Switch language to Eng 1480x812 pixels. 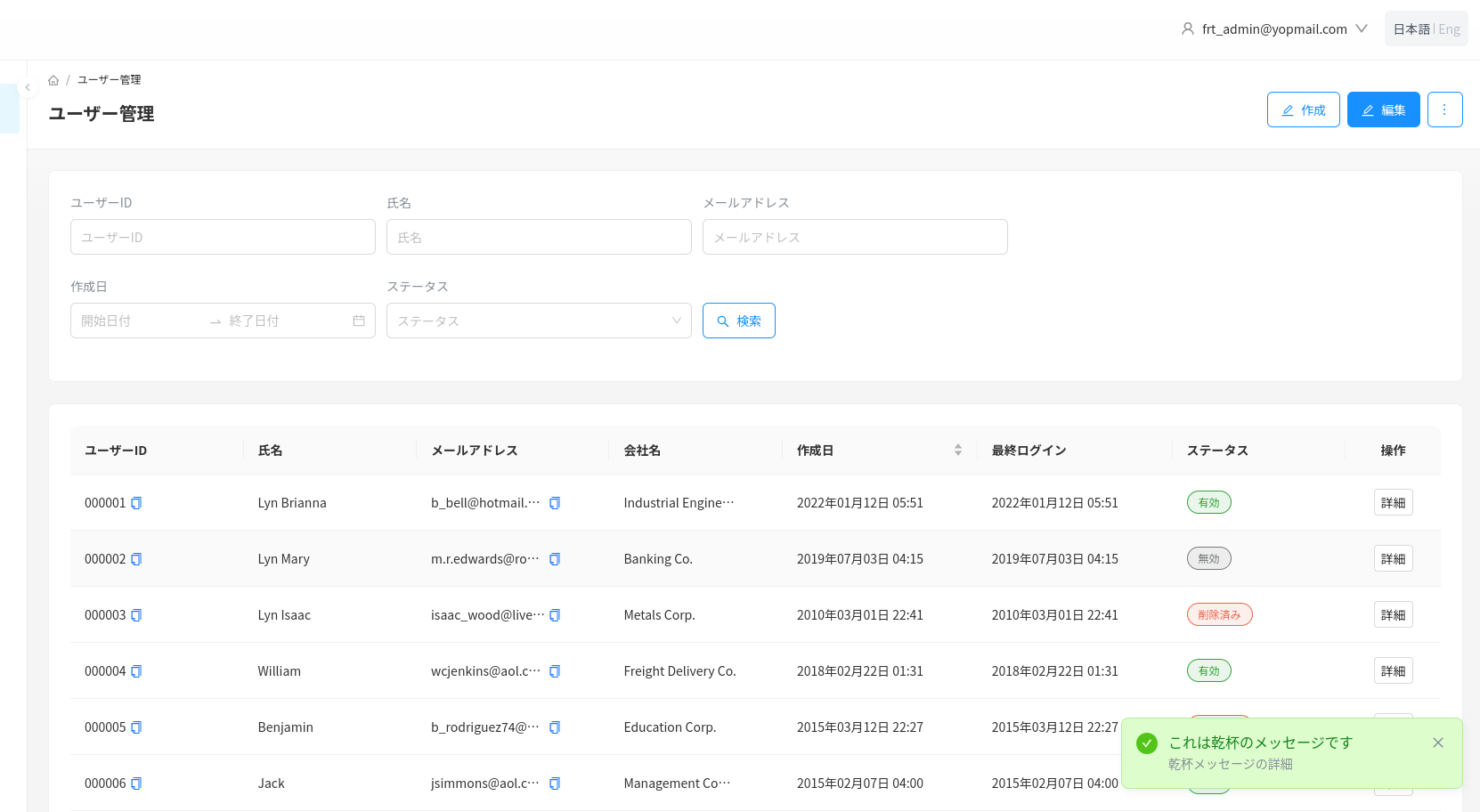tap(1450, 29)
